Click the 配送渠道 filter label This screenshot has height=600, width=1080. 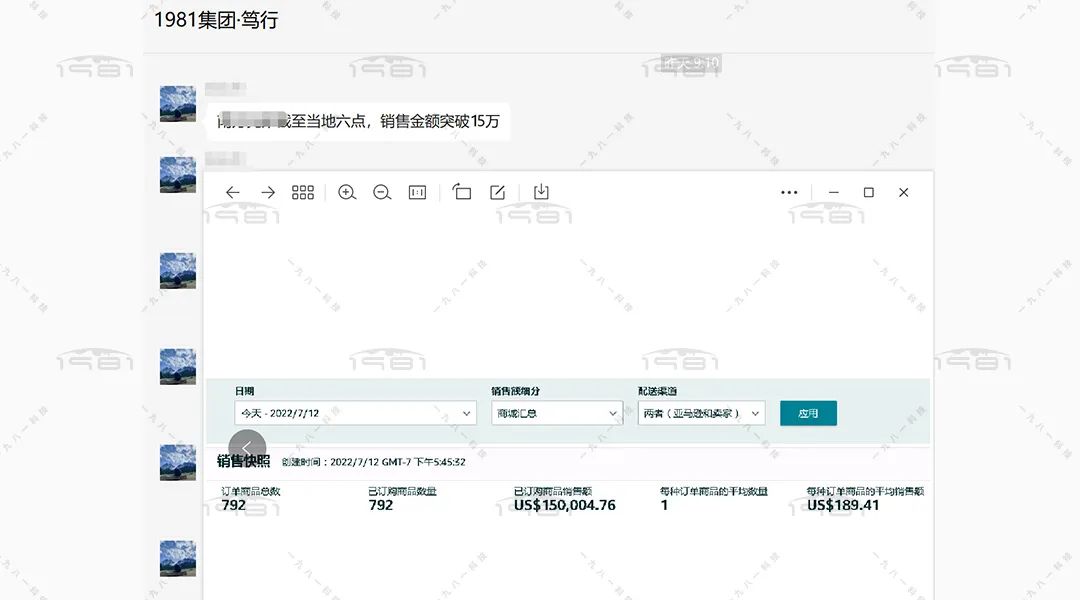657,391
